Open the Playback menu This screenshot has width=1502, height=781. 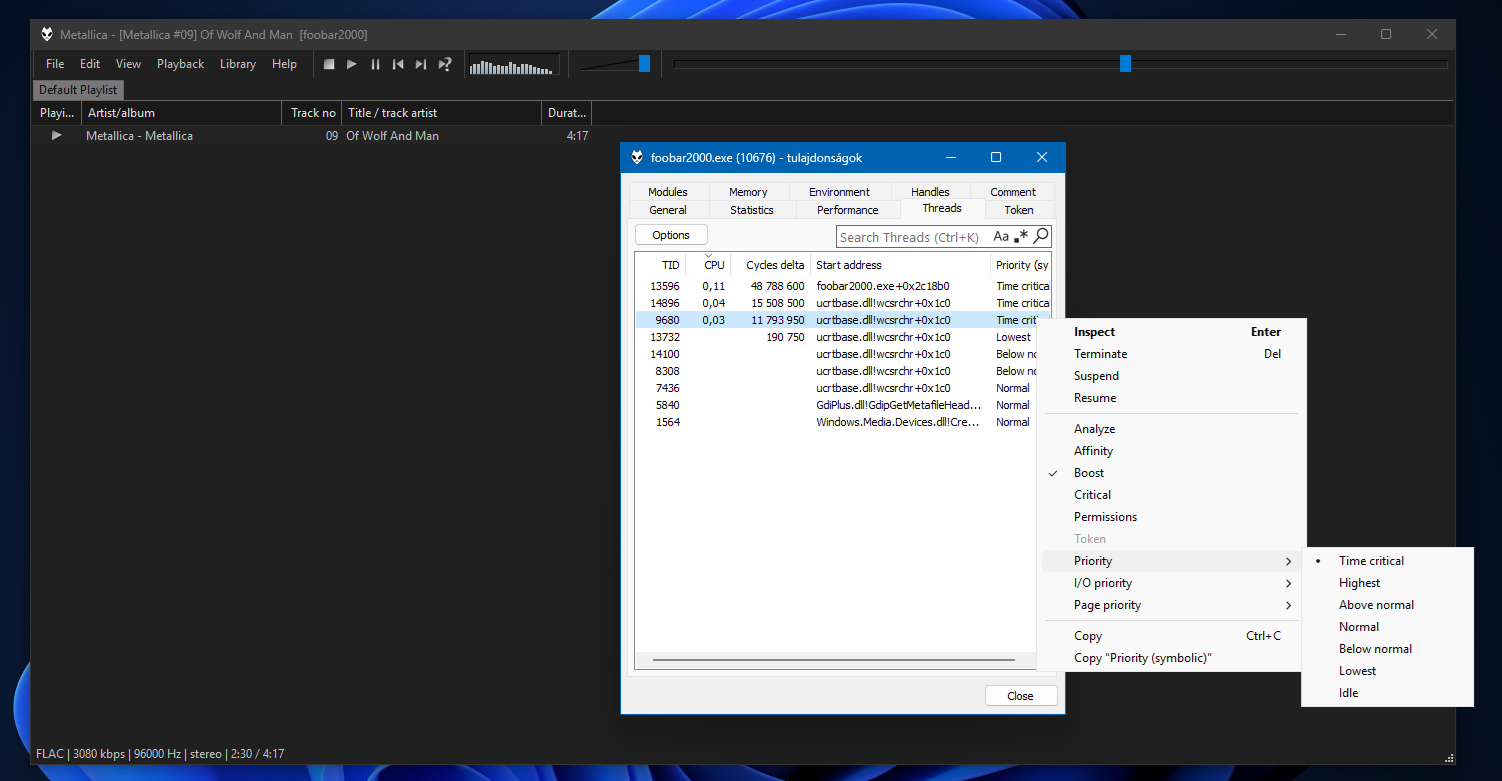(180, 64)
